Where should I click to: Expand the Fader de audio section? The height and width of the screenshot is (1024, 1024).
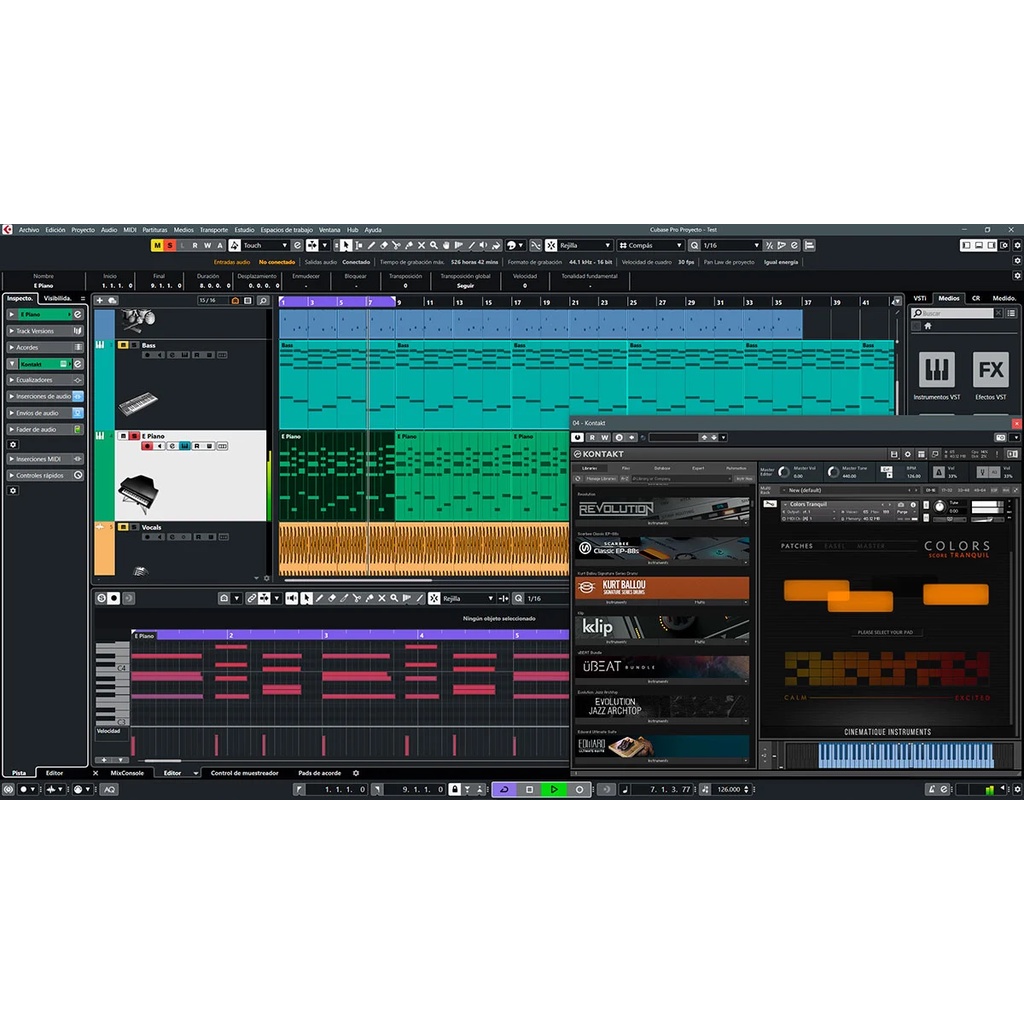click(x=44, y=429)
